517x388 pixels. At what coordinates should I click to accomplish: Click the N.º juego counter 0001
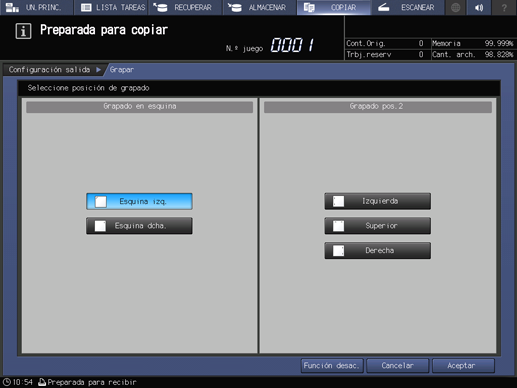pos(292,45)
